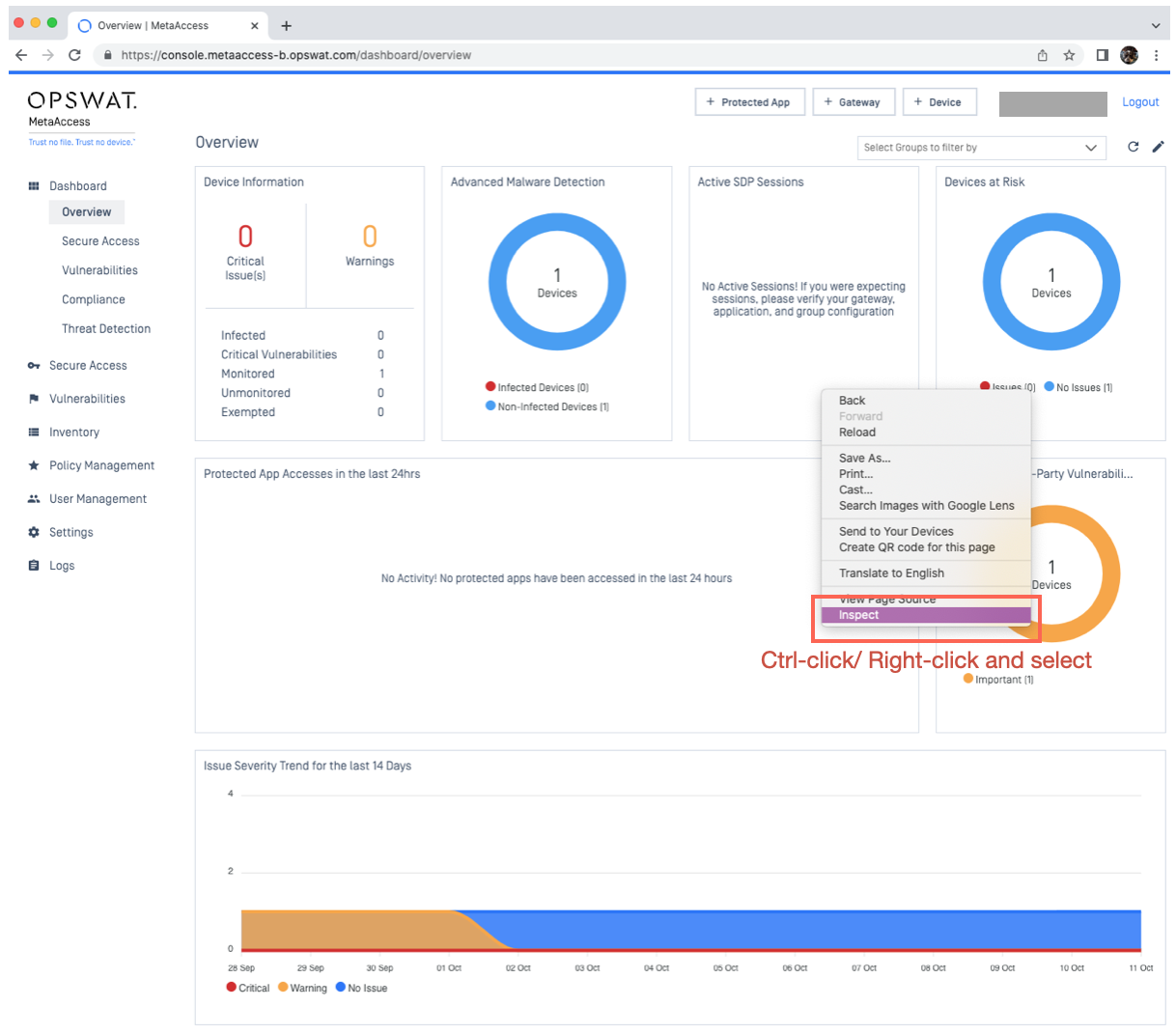
Task: Open the Select Groups to filter dropdown
Action: click(x=980, y=148)
